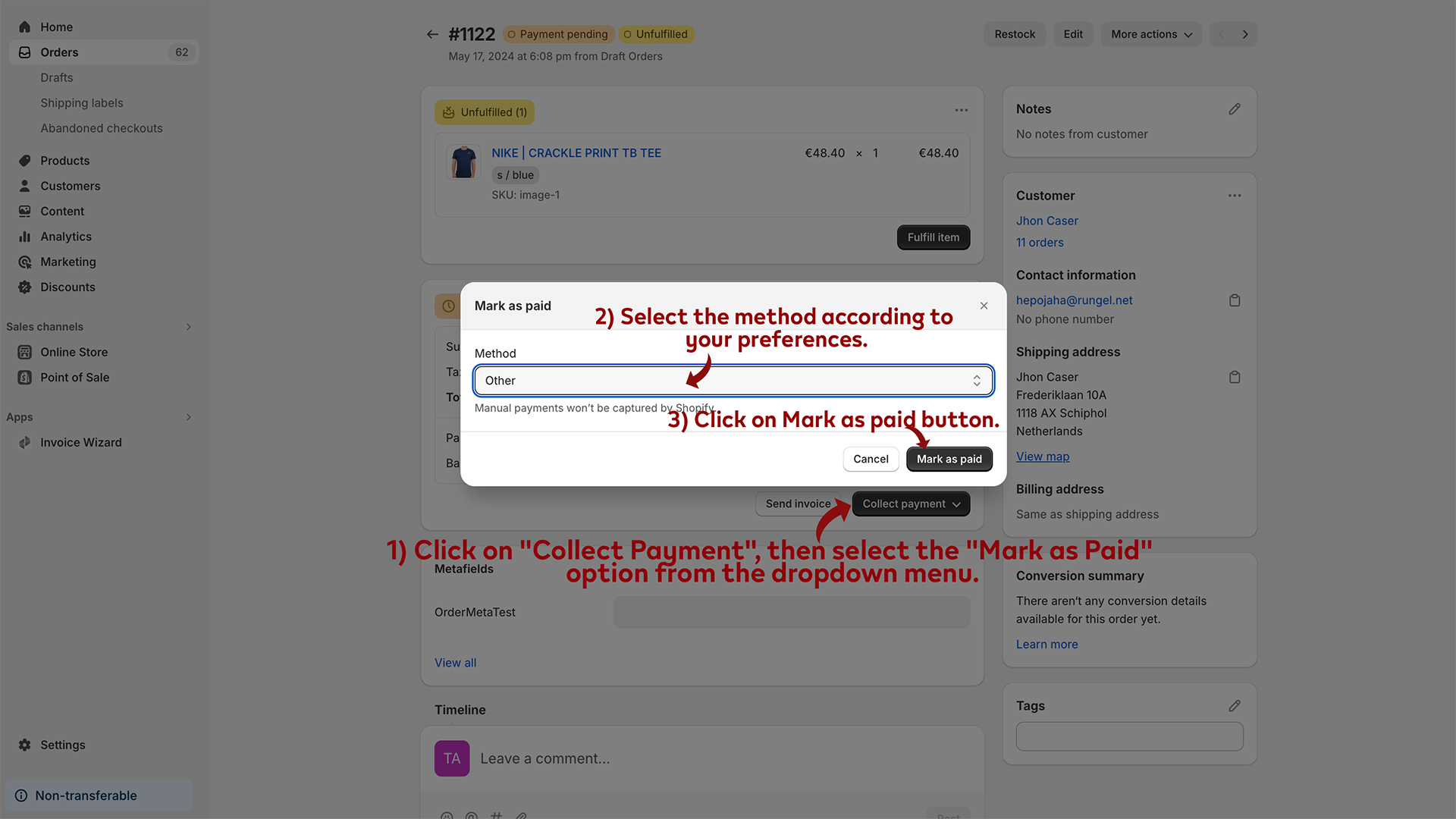The width and height of the screenshot is (1456, 819).
Task: Expand the Apps section chevron
Action: [x=189, y=417]
